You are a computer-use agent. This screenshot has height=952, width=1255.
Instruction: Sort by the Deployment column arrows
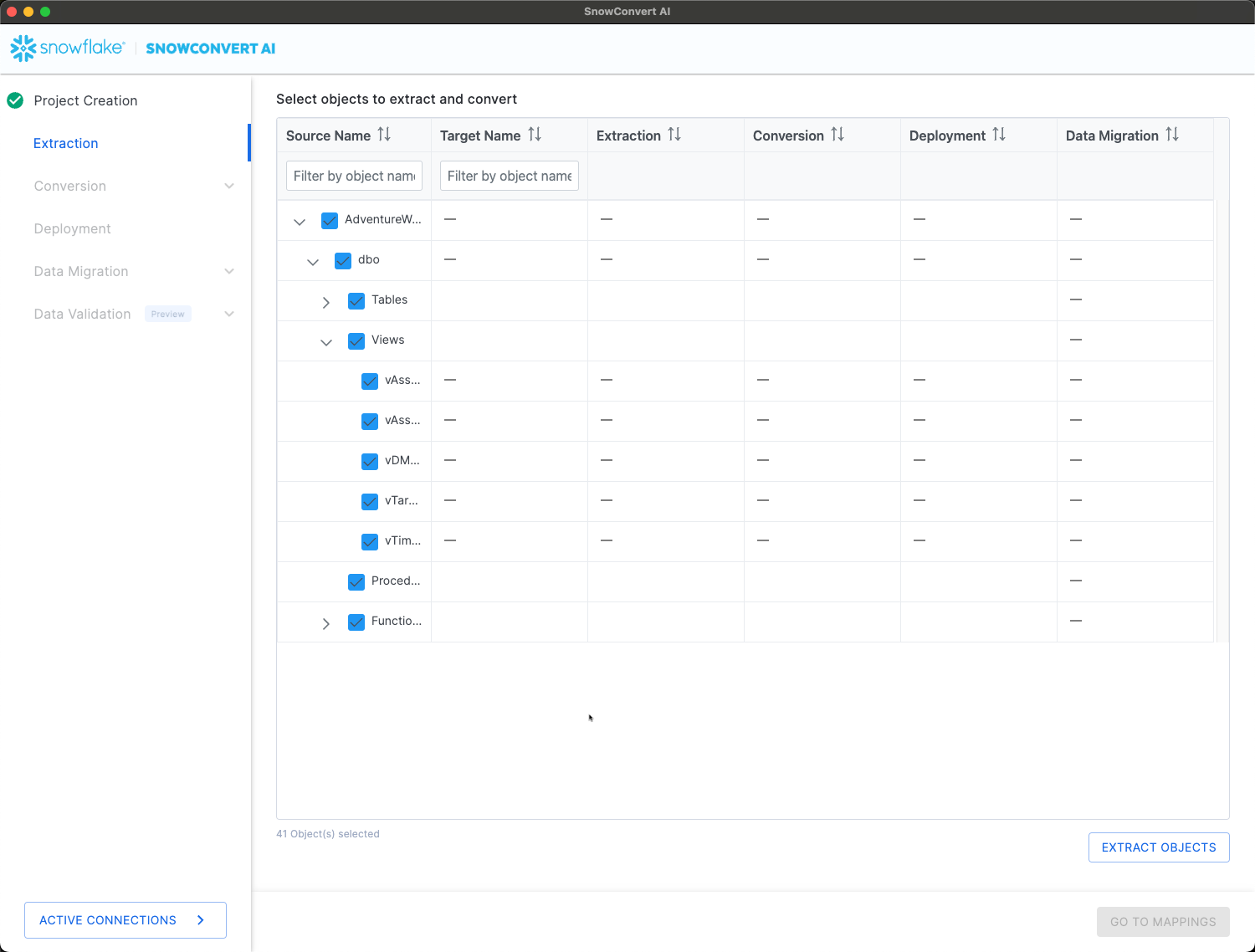[x=999, y=135]
